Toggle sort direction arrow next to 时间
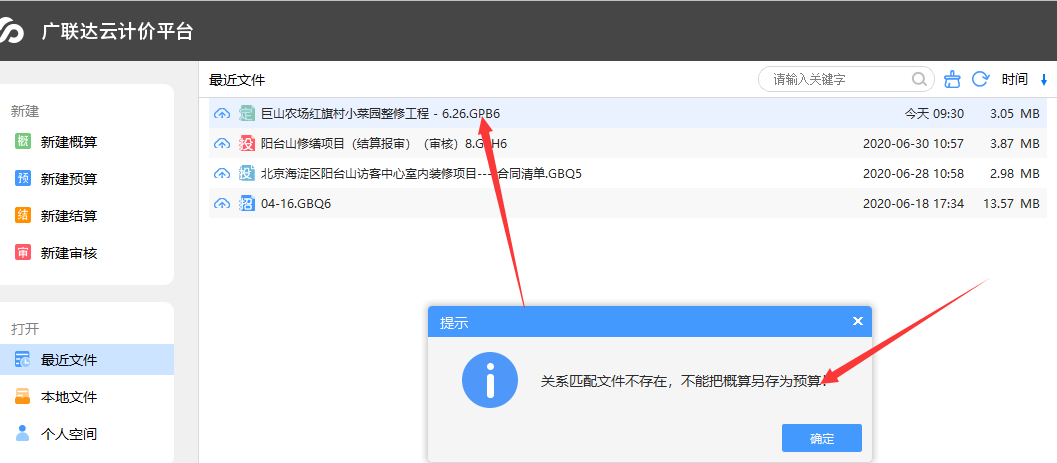Viewport: 1057px width, 463px height. tap(1044, 80)
